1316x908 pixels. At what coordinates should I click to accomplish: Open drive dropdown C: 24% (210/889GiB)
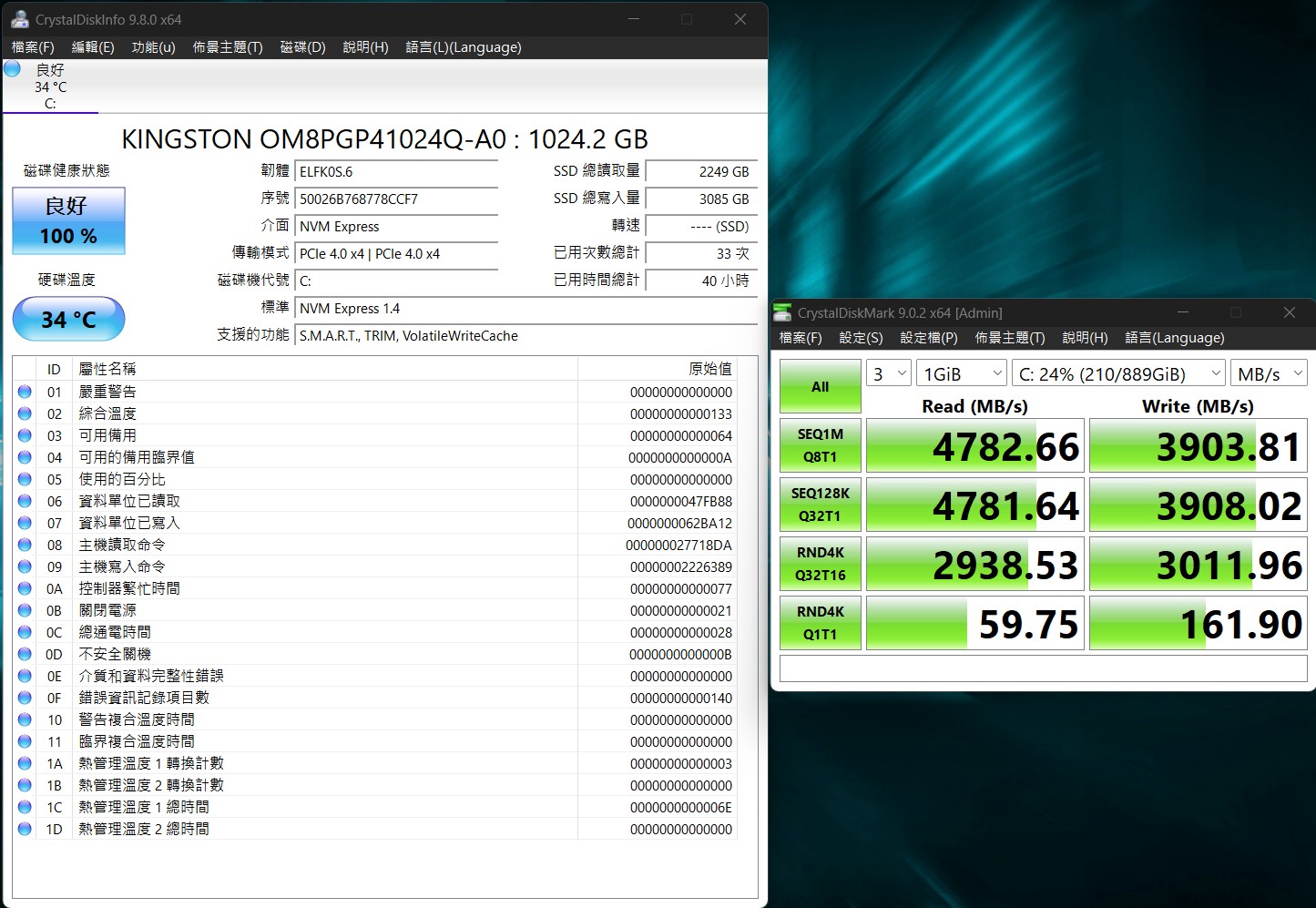point(1118,373)
